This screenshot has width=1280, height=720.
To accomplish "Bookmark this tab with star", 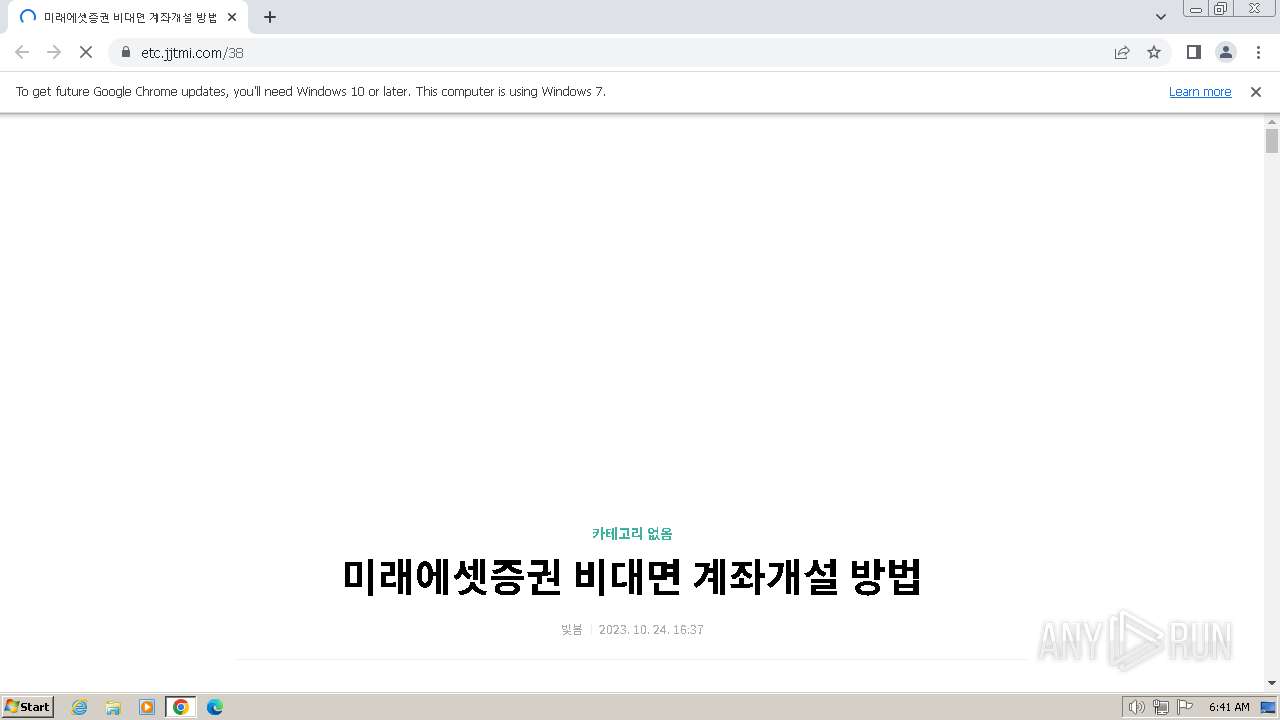I will tap(1154, 52).
